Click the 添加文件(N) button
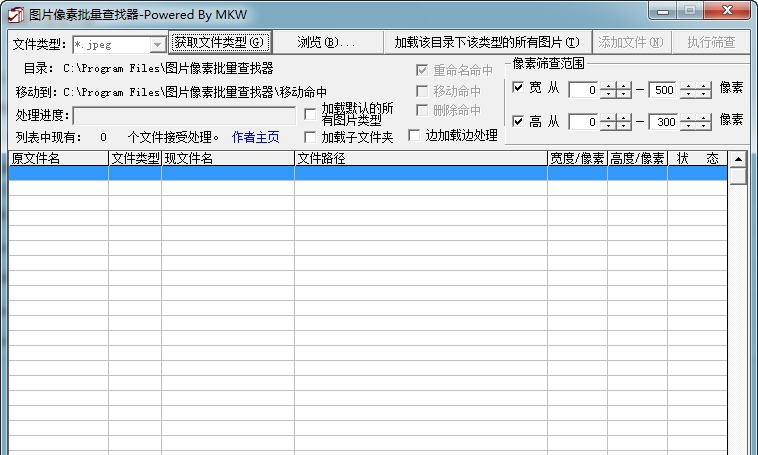The width and height of the screenshot is (758, 455). pos(630,42)
